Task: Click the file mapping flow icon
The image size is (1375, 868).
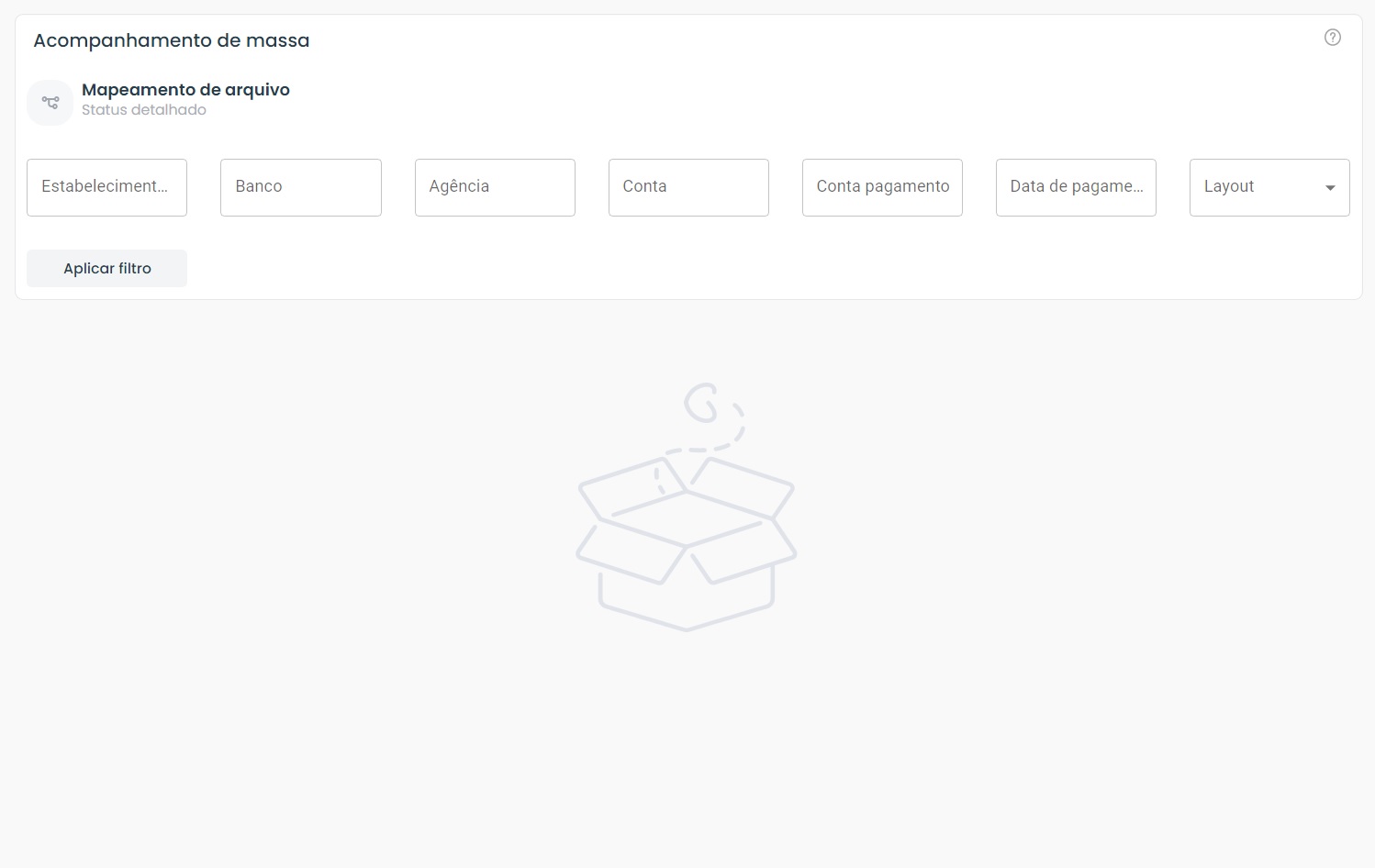Action: pyautogui.click(x=50, y=103)
